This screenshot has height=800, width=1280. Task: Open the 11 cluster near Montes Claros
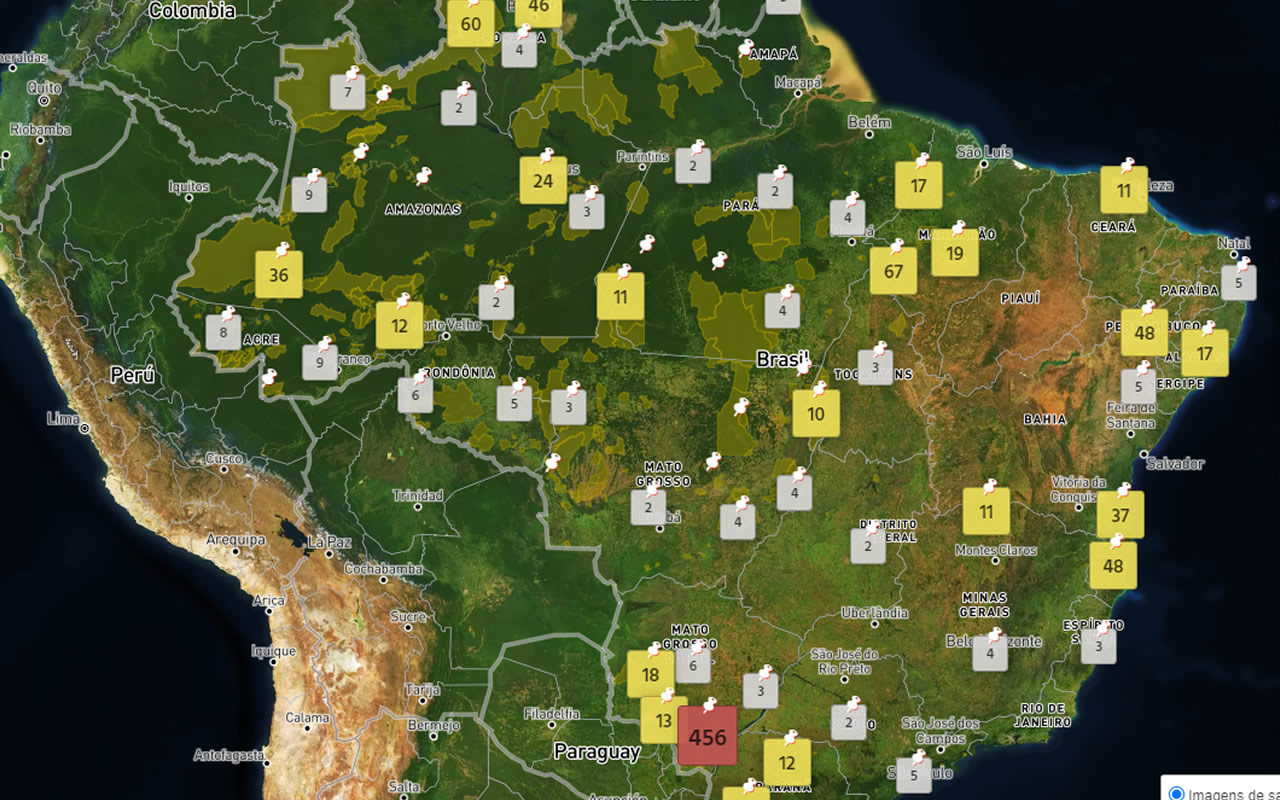tap(986, 512)
